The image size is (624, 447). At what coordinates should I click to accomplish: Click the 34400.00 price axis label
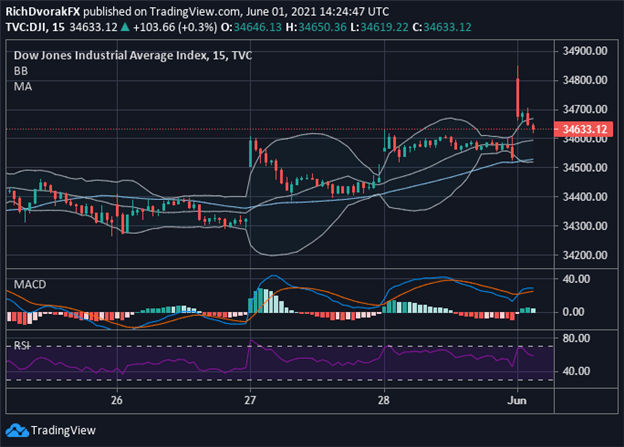pos(585,197)
